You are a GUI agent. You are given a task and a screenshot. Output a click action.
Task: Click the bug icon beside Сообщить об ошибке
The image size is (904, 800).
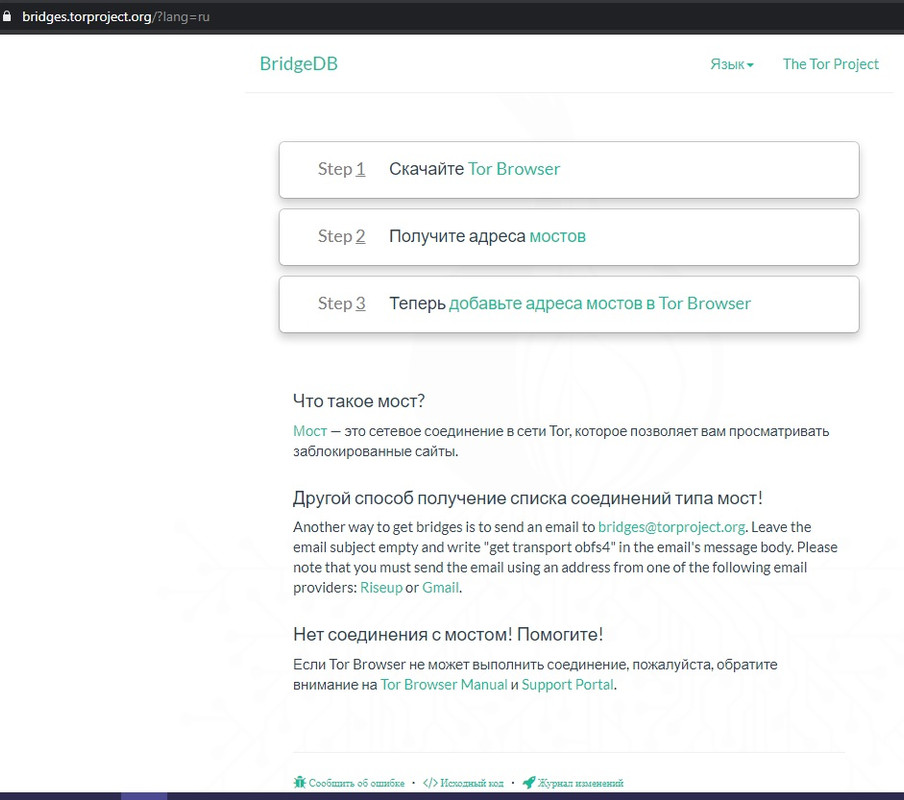[x=300, y=782]
